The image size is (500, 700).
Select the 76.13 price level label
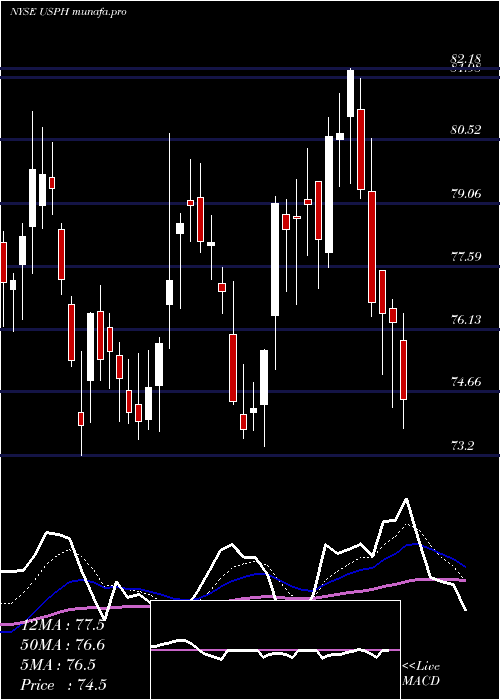(466, 319)
